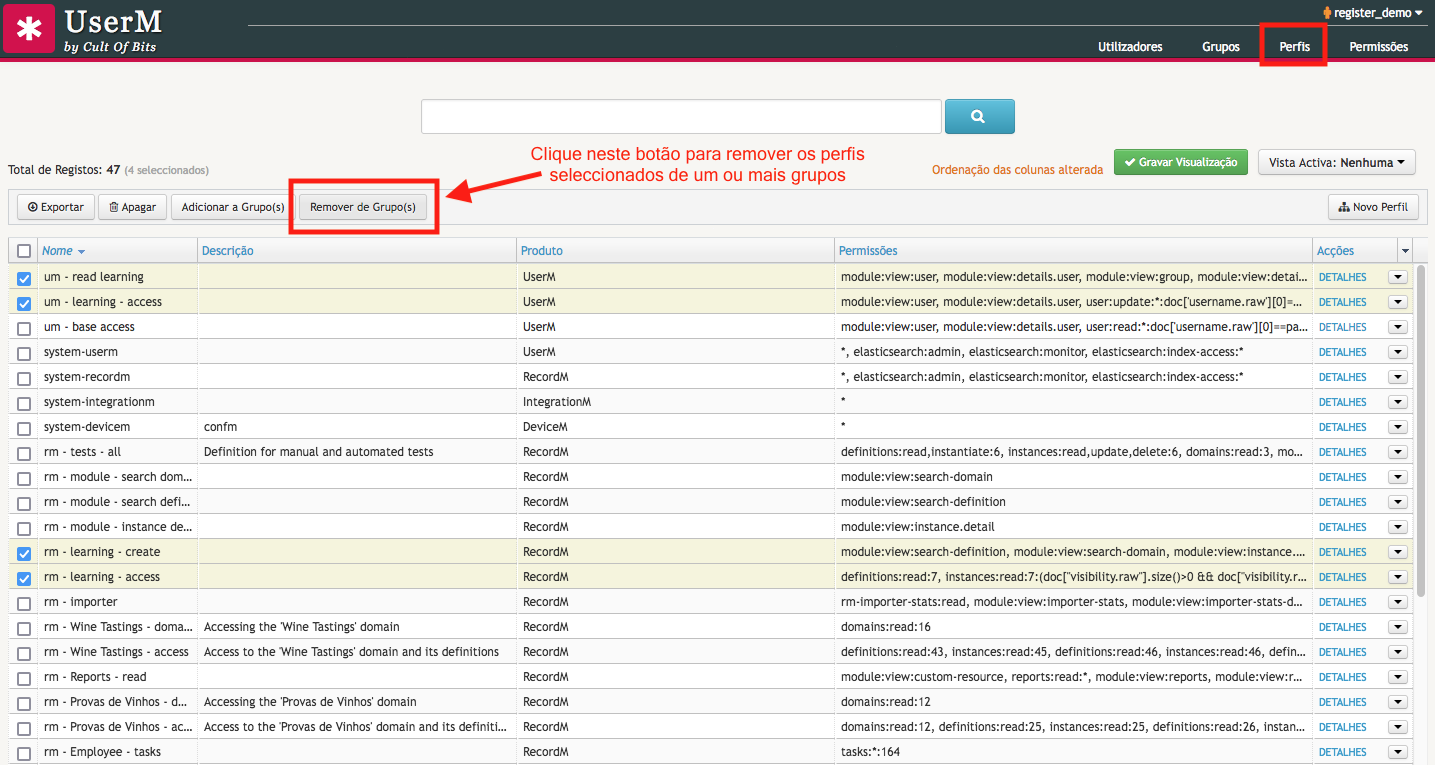The width and height of the screenshot is (1435, 765).
Task: Select the tasks:*:164 permissions cell
Action: point(1073,752)
